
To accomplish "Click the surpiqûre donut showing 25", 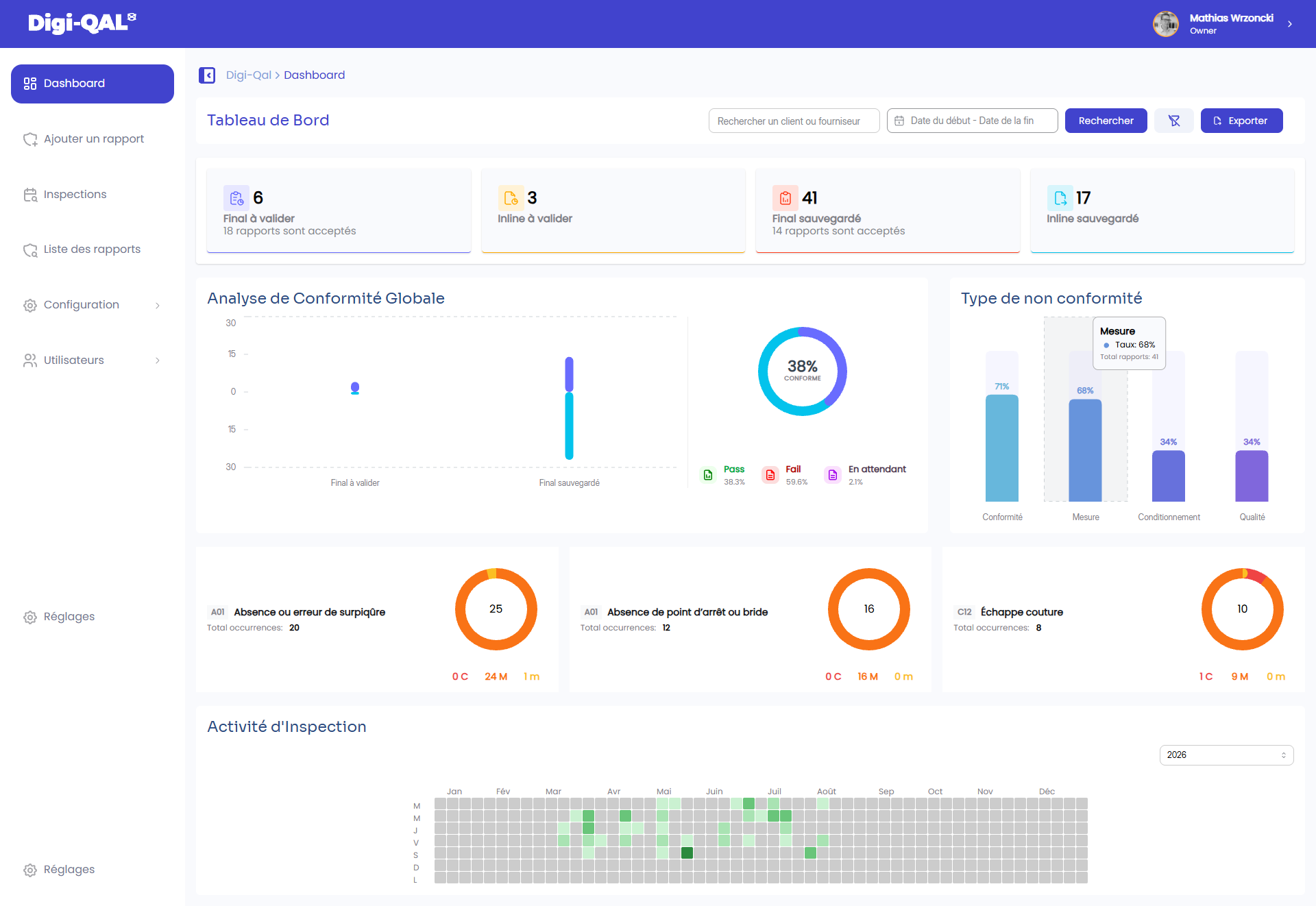I will pos(496,609).
